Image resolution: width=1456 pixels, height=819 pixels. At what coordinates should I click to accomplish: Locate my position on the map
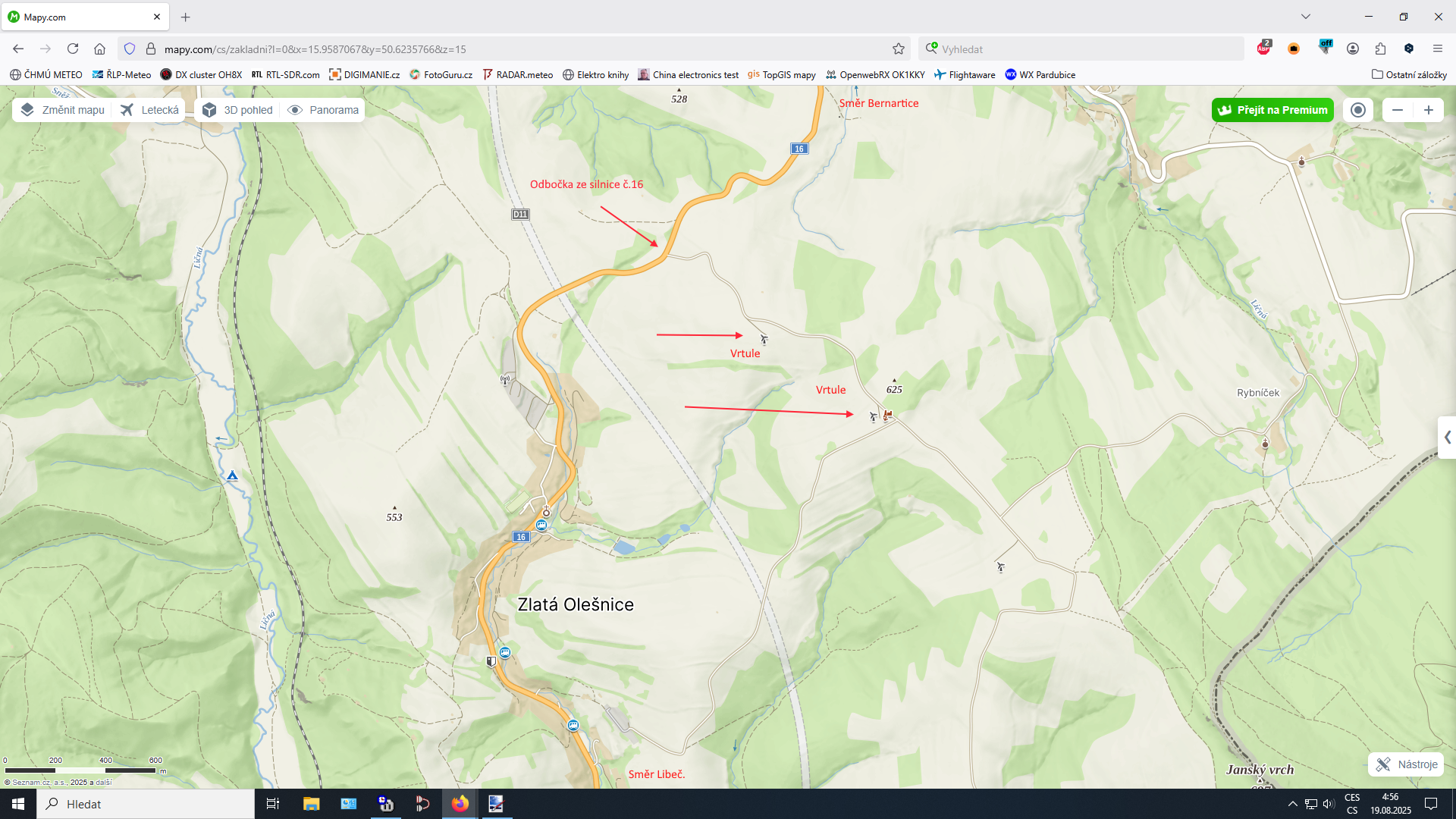coord(1358,110)
